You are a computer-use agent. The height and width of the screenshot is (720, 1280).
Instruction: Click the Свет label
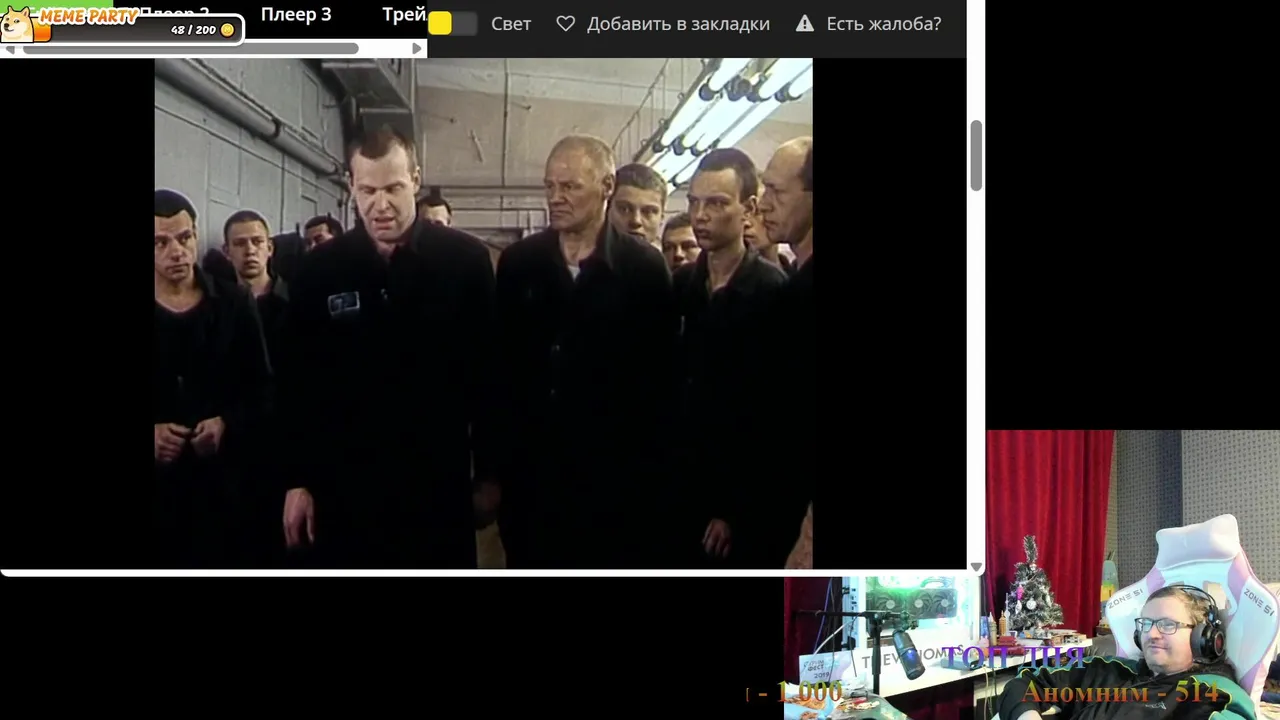[x=511, y=24]
